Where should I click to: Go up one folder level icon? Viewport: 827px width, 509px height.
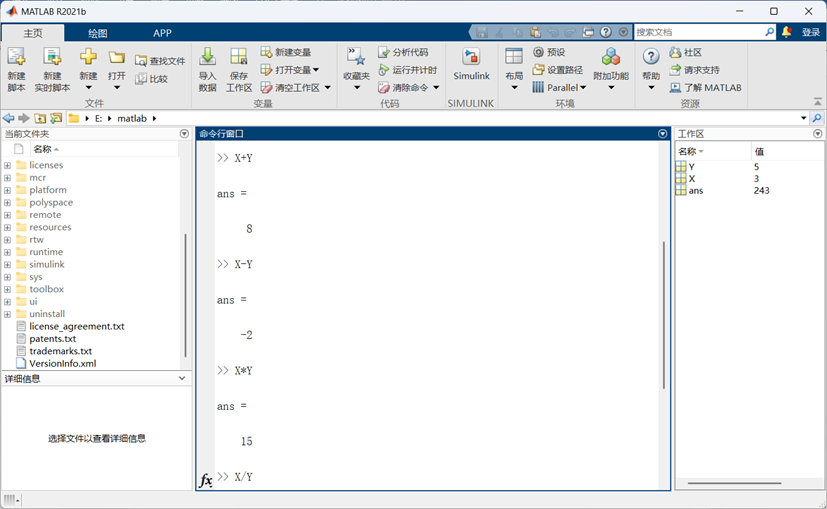pyautogui.click(x=40, y=118)
